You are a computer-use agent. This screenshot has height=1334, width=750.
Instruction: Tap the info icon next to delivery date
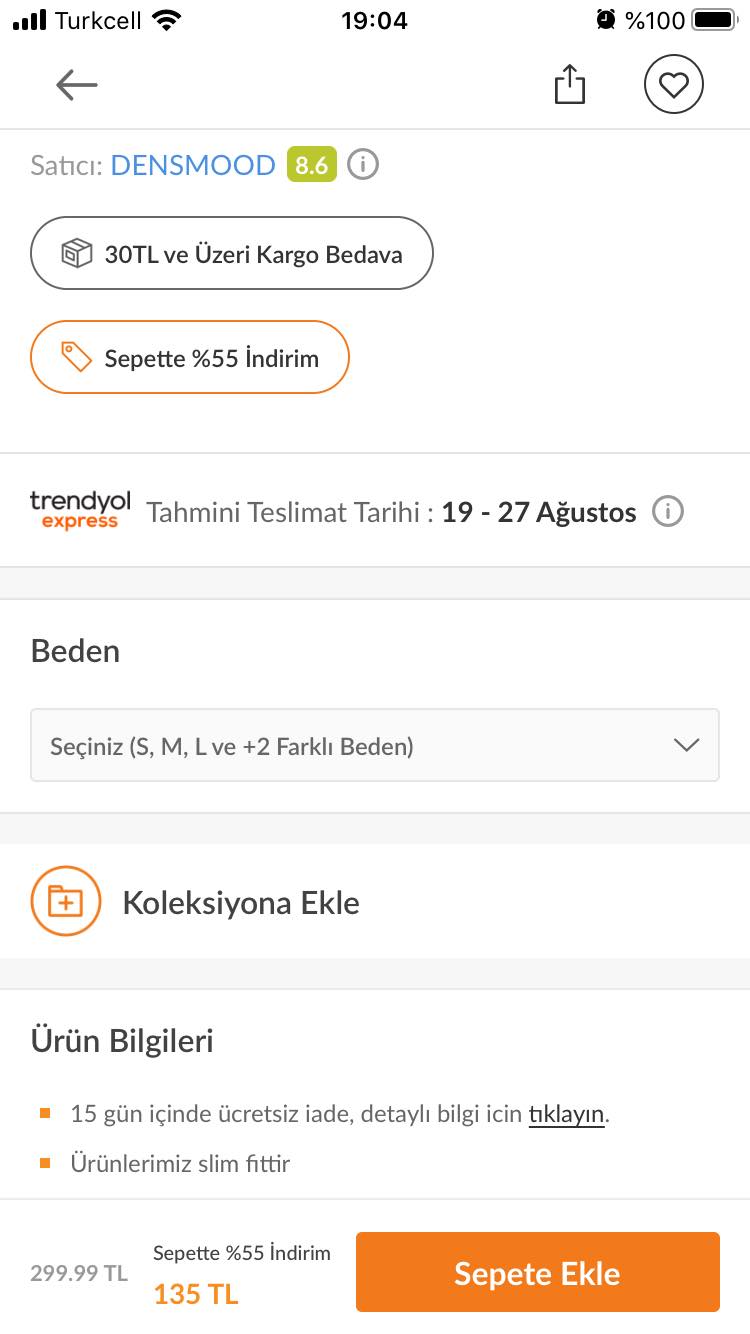(668, 512)
